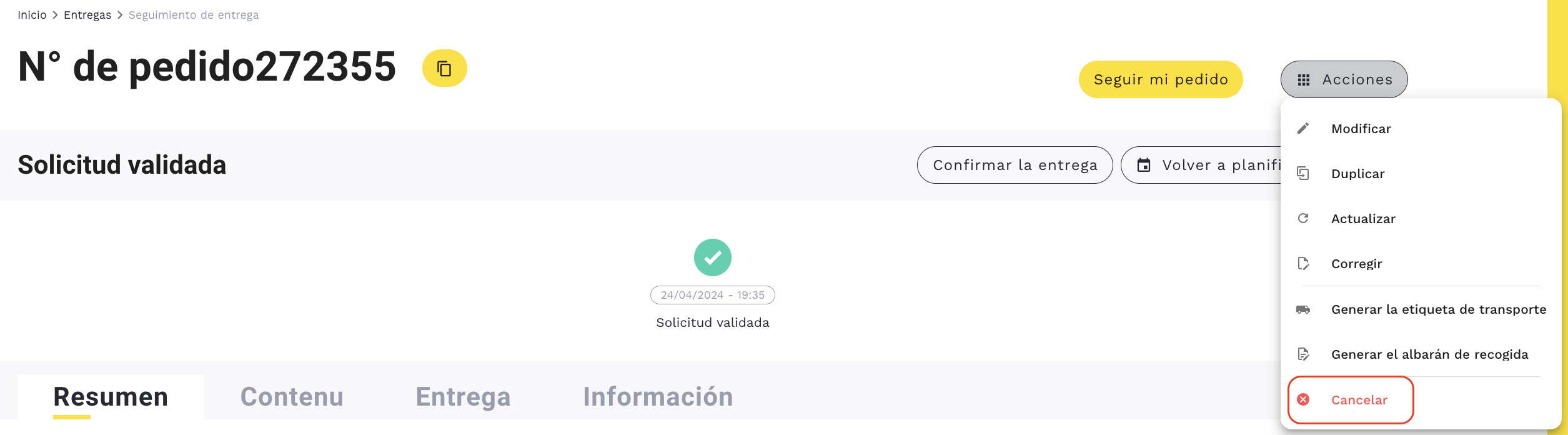Select Generar la etiqueta de transporte
The image size is (1568, 435).
point(1438,309)
